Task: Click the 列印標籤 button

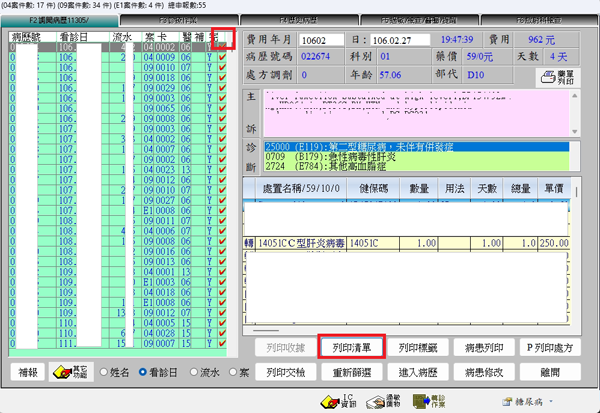Action: click(417, 348)
